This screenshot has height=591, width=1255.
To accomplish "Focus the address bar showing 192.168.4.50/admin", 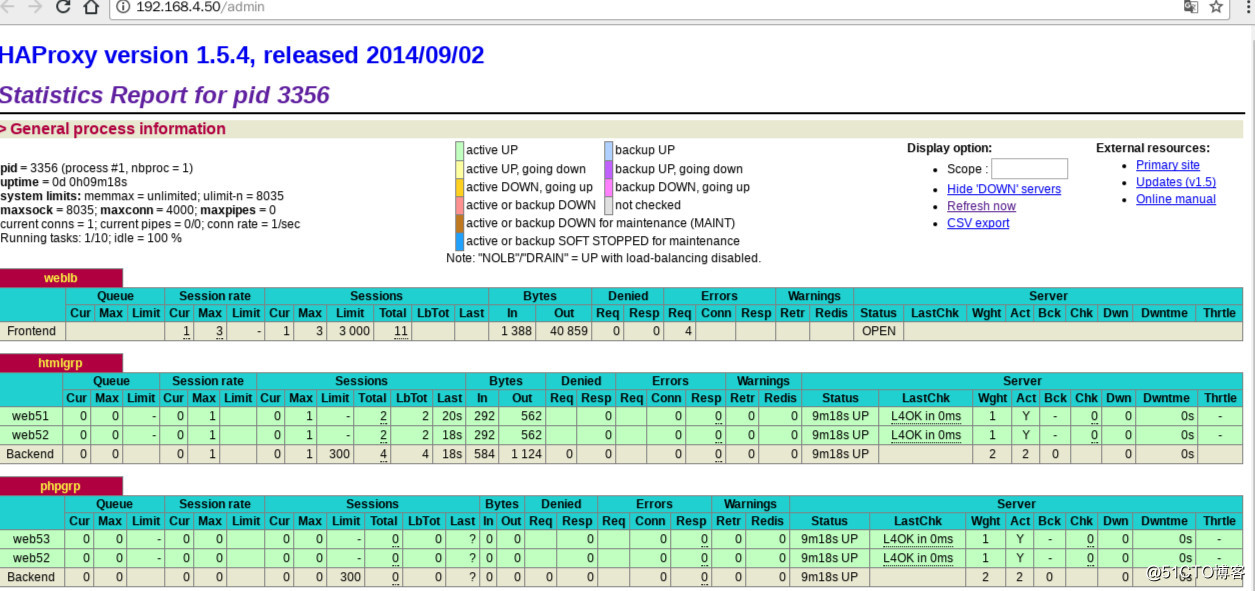I will pyautogui.click(x=640, y=7).
